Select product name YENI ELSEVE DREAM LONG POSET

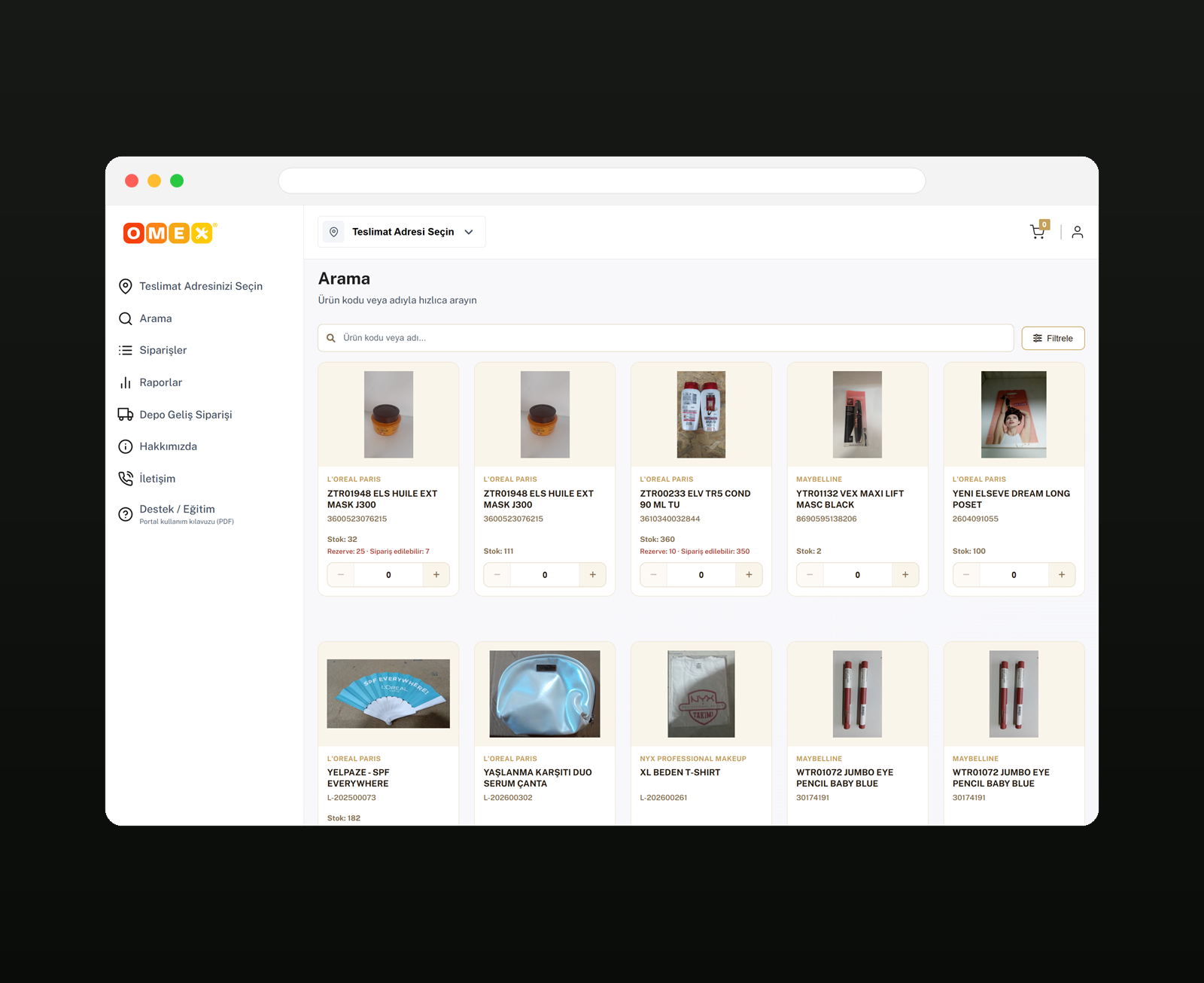tap(1011, 499)
